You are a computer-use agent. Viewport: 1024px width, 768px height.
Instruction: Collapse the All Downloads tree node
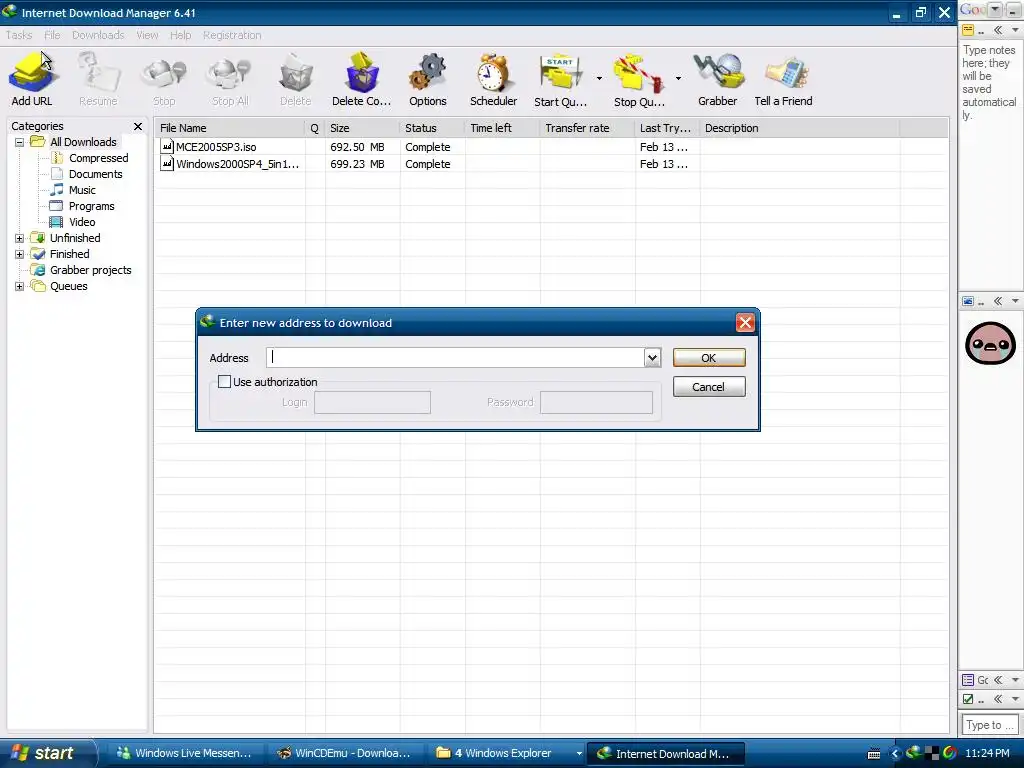tap(20, 142)
